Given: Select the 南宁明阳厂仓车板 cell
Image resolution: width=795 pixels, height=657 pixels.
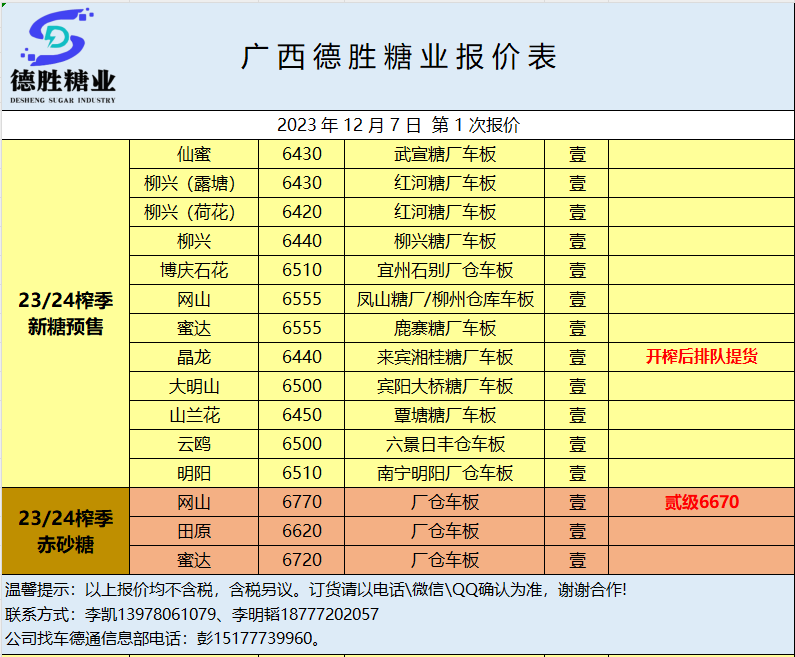Looking at the screenshot, I should pos(445,473).
